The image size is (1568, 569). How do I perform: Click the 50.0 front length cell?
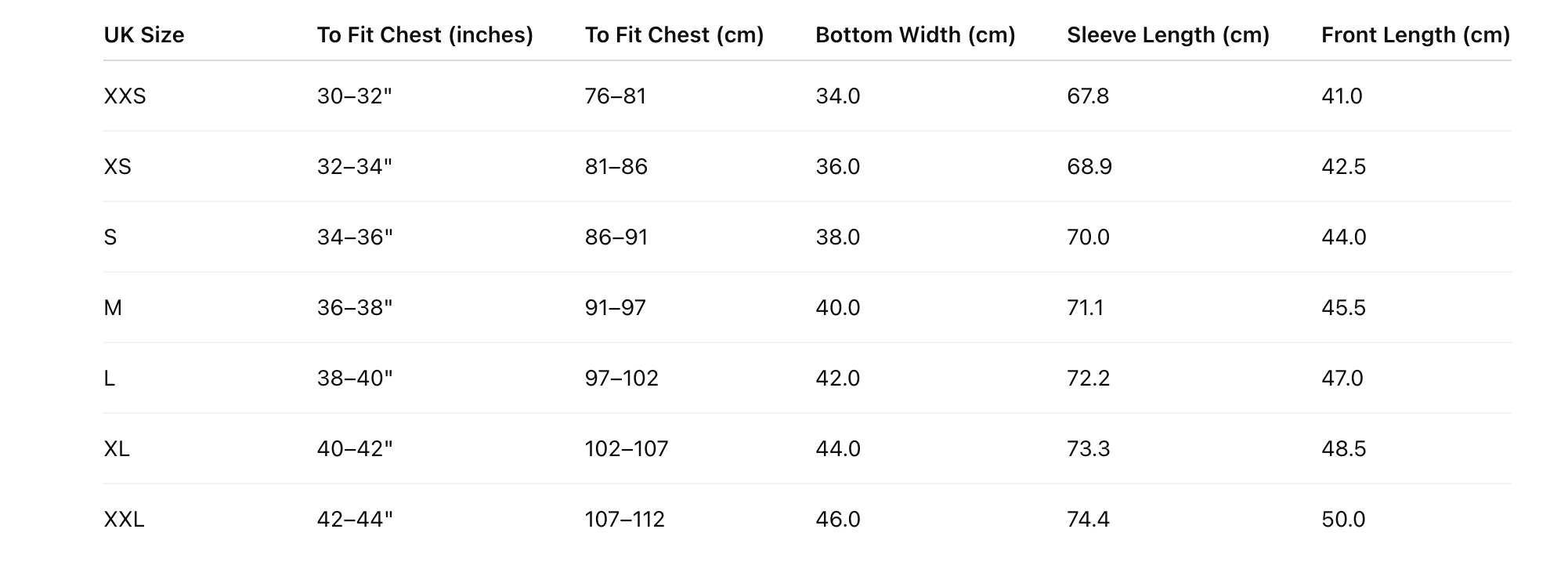click(x=1343, y=520)
